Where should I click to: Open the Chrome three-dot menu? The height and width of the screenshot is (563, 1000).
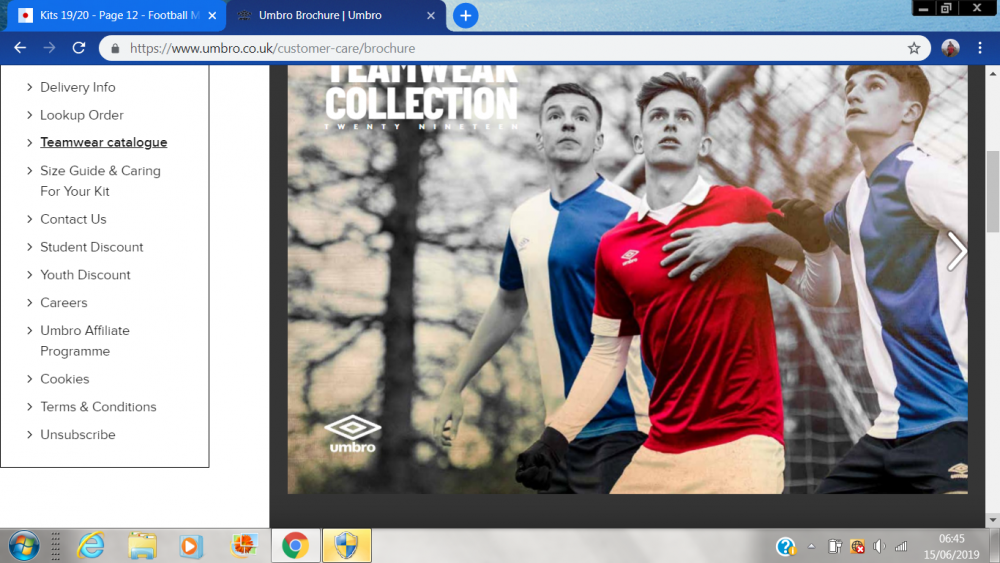[982, 48]
